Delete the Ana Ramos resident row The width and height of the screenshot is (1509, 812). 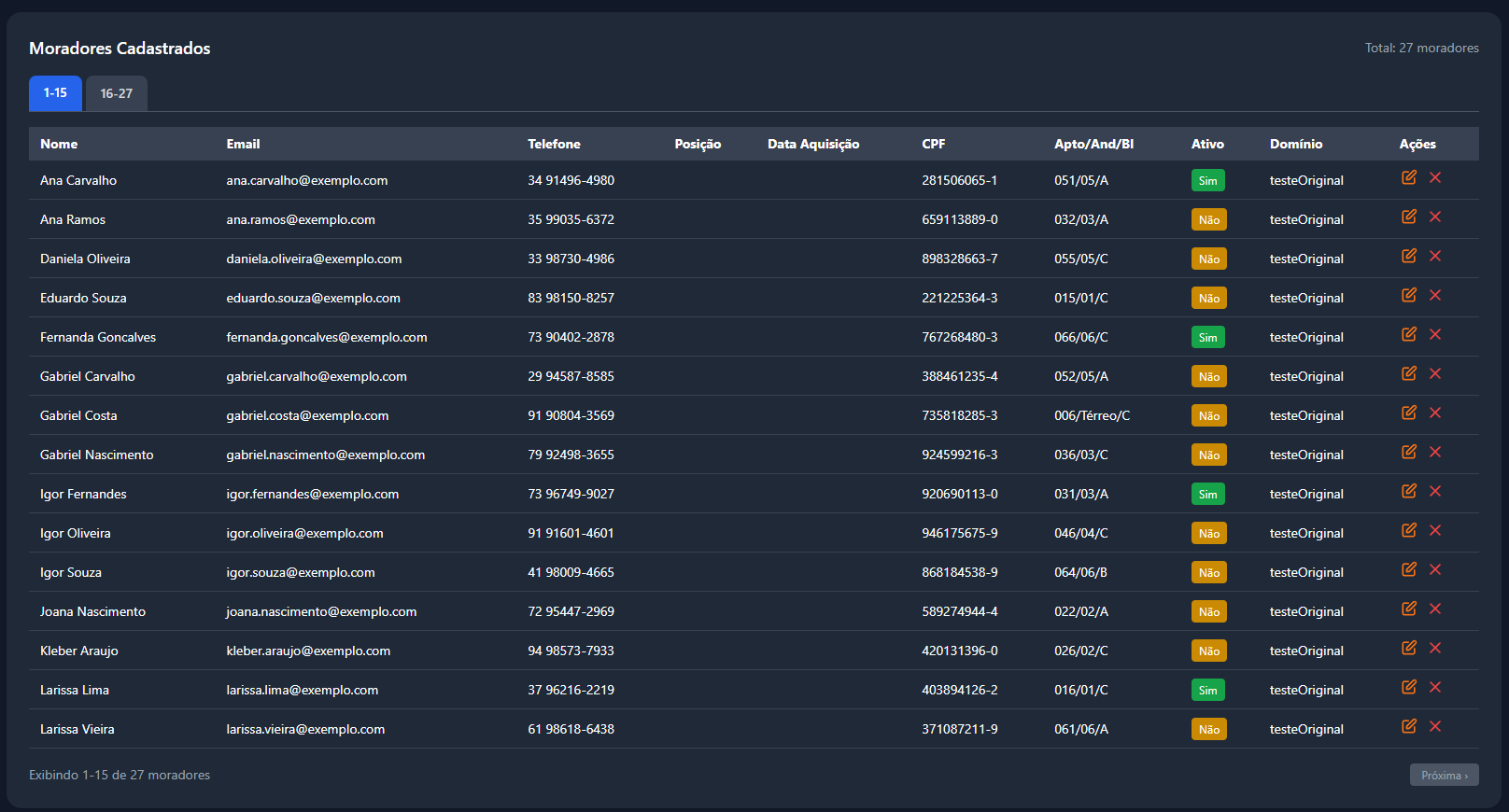(1435, 217)
